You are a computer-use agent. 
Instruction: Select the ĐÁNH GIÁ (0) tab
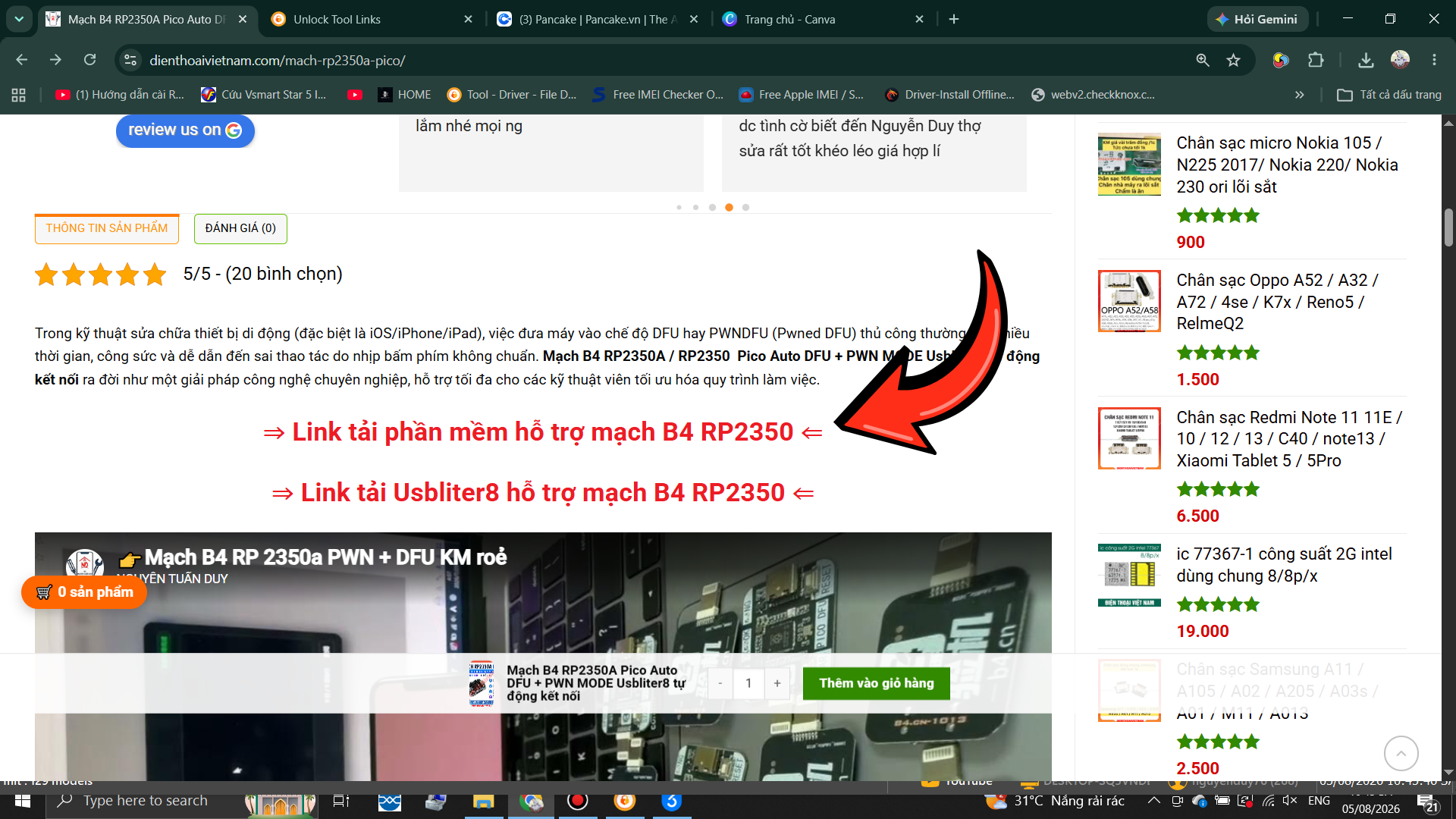(x=240, y=228)
